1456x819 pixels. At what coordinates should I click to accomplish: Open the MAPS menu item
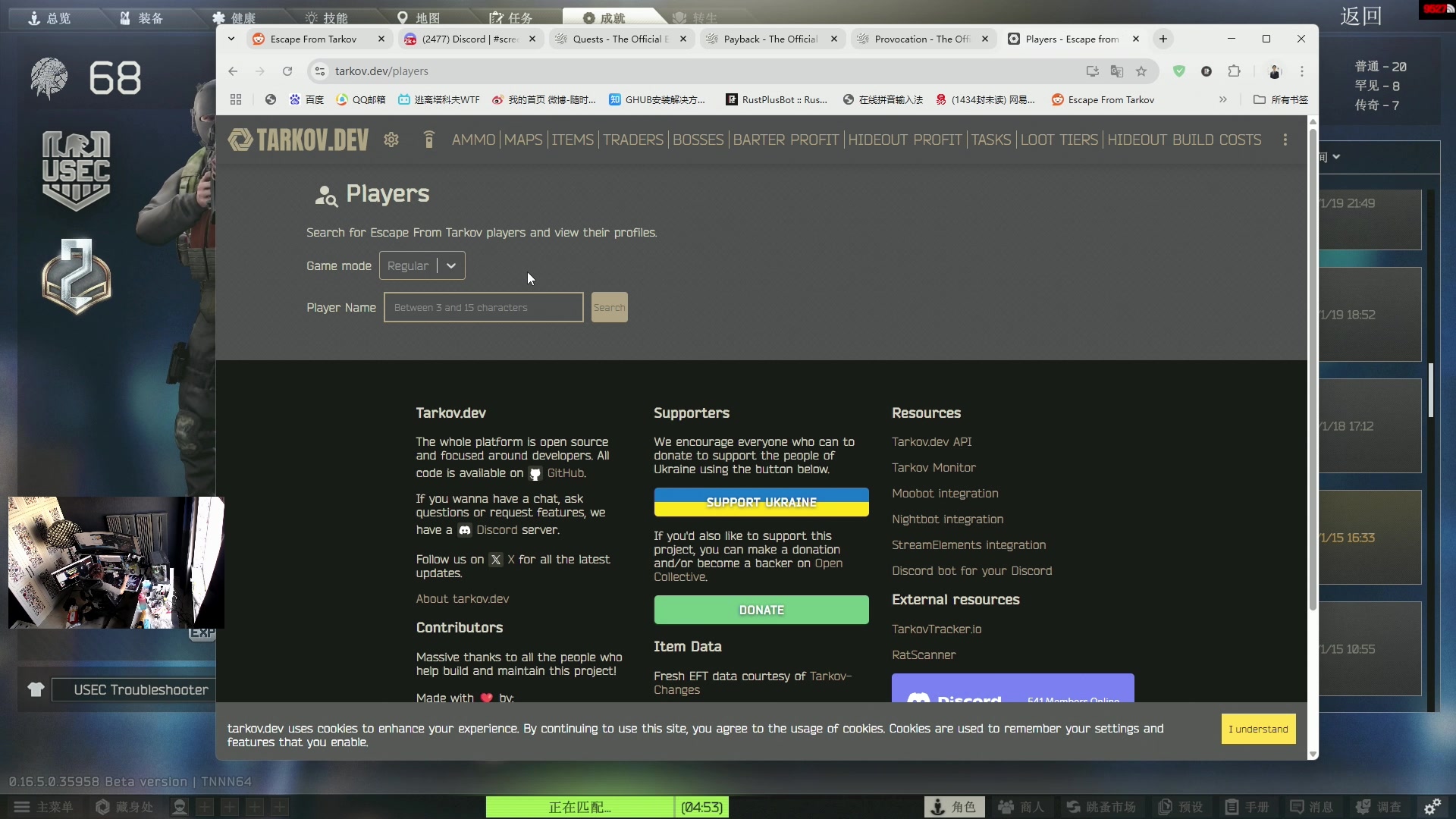pos(523,140)
